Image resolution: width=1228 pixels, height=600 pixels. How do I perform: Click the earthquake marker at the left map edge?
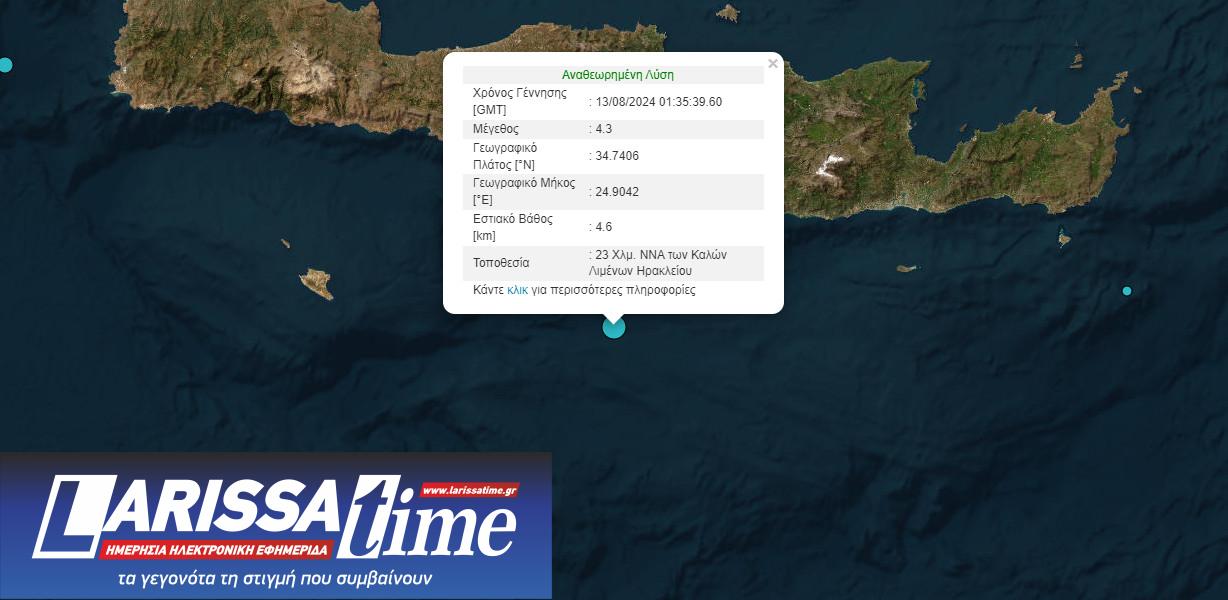pos(5,65)
